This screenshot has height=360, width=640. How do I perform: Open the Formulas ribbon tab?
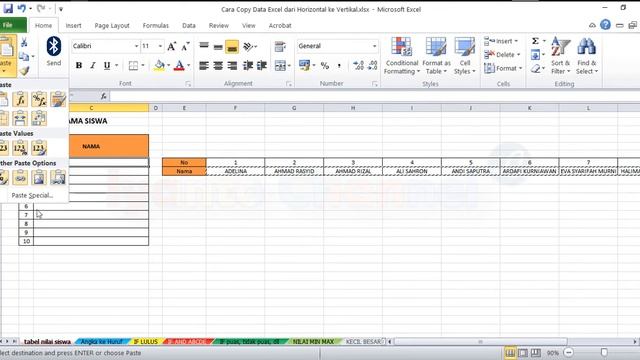click(x=156, y=25)
